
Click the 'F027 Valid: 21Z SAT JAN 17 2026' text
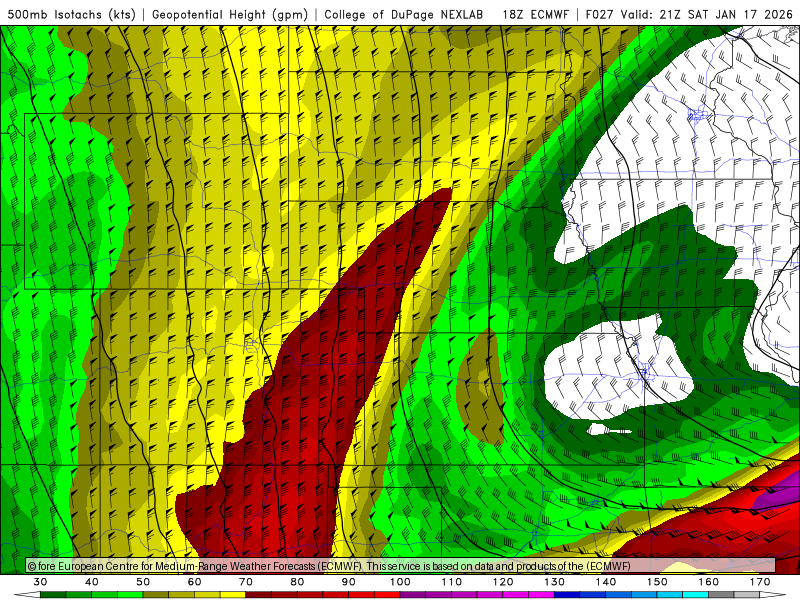(689, 15)
